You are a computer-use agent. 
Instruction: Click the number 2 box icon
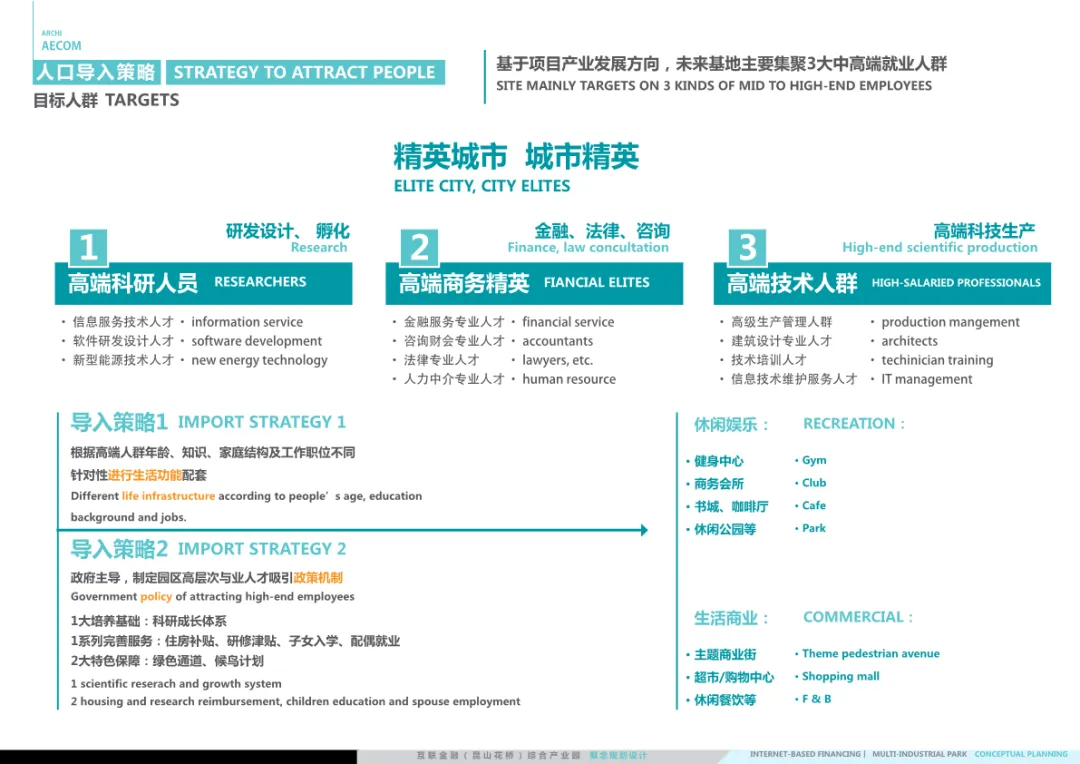(x=419, y=247)
